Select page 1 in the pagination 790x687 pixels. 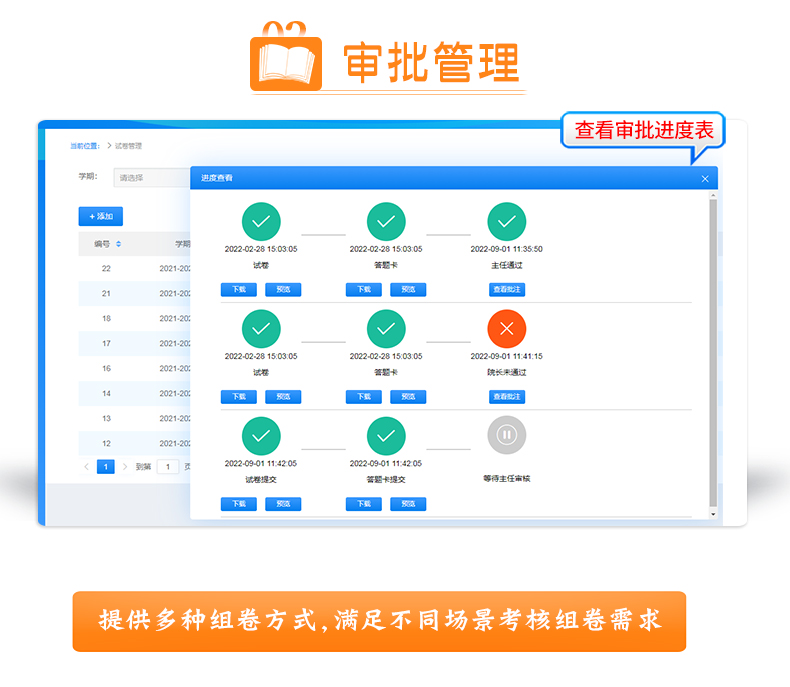pos(105,466)
